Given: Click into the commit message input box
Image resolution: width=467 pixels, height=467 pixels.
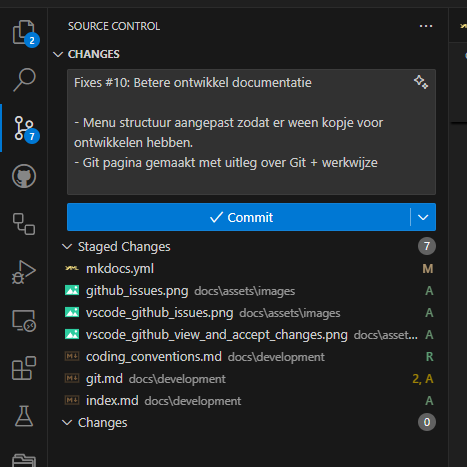Looking at the screenshot, I should 251,132.
